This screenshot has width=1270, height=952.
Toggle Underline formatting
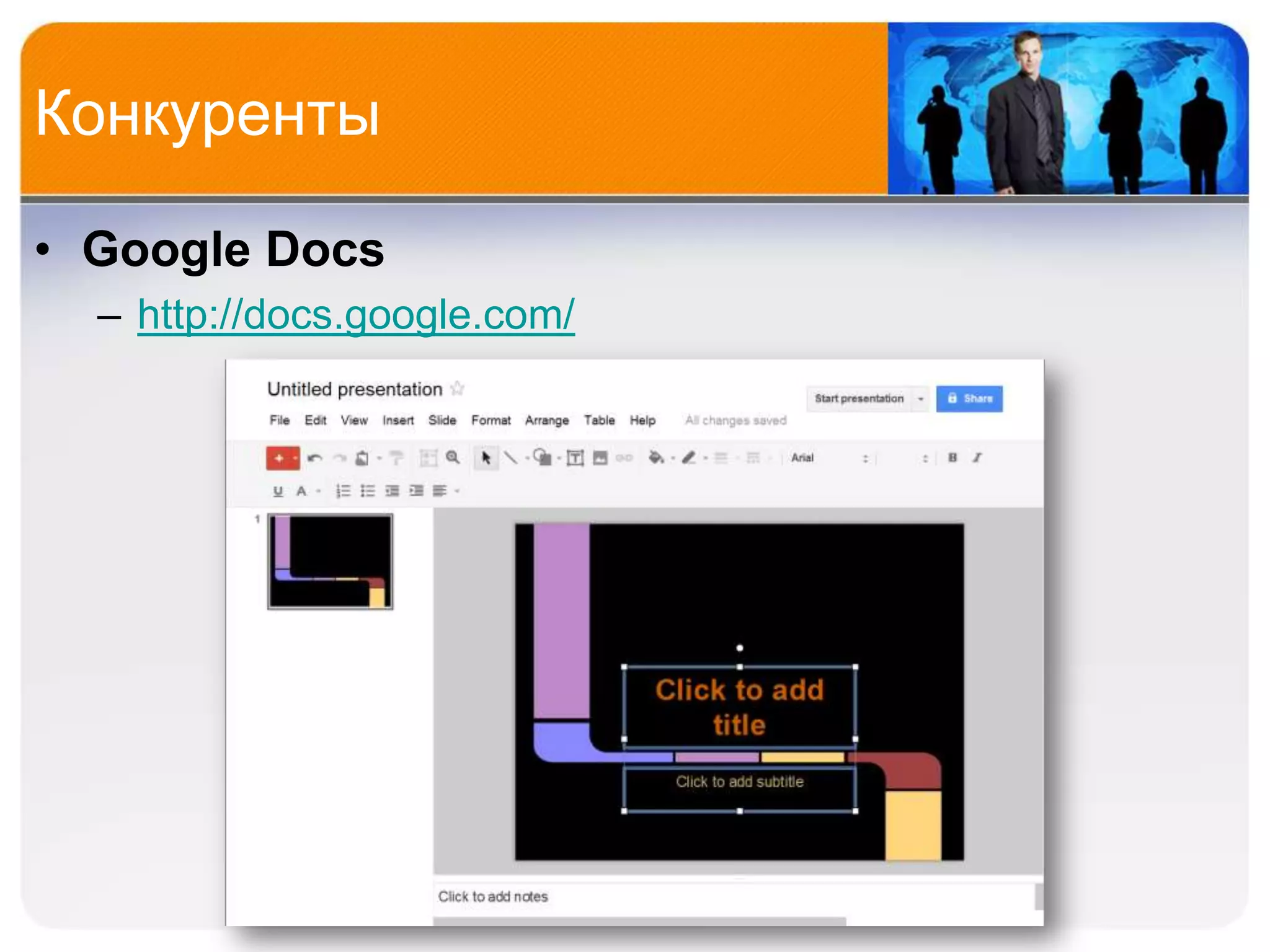(x=278, y=491)
